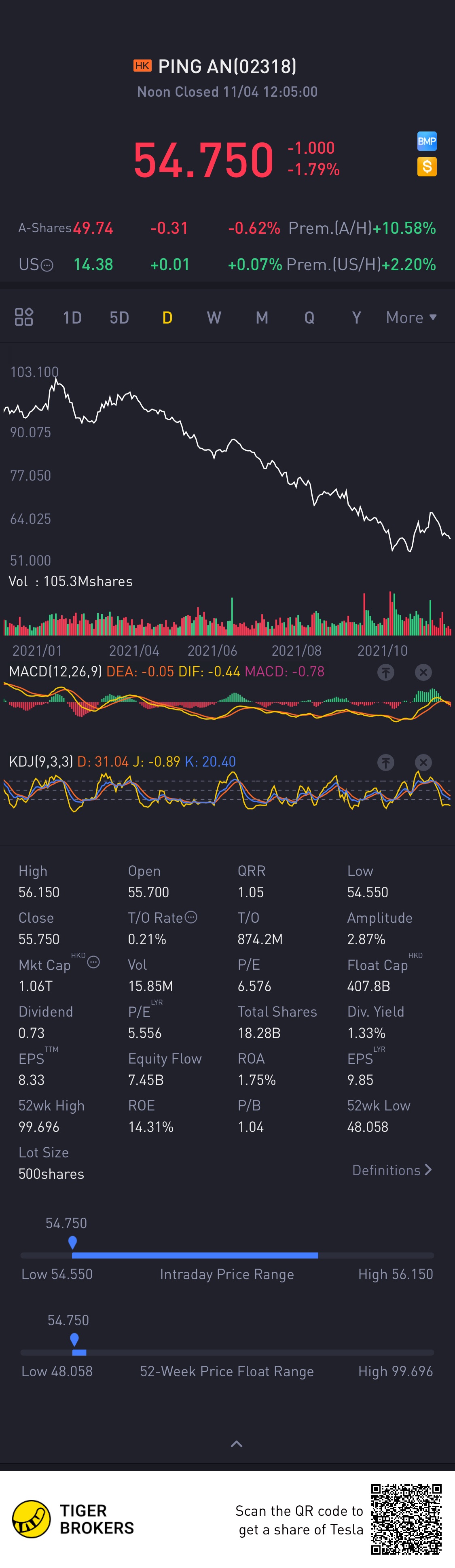Tap the Equity Flow 7.45B value
Image resolution: width=455 pixels, height=1568 pixels.
point(146,1079)
